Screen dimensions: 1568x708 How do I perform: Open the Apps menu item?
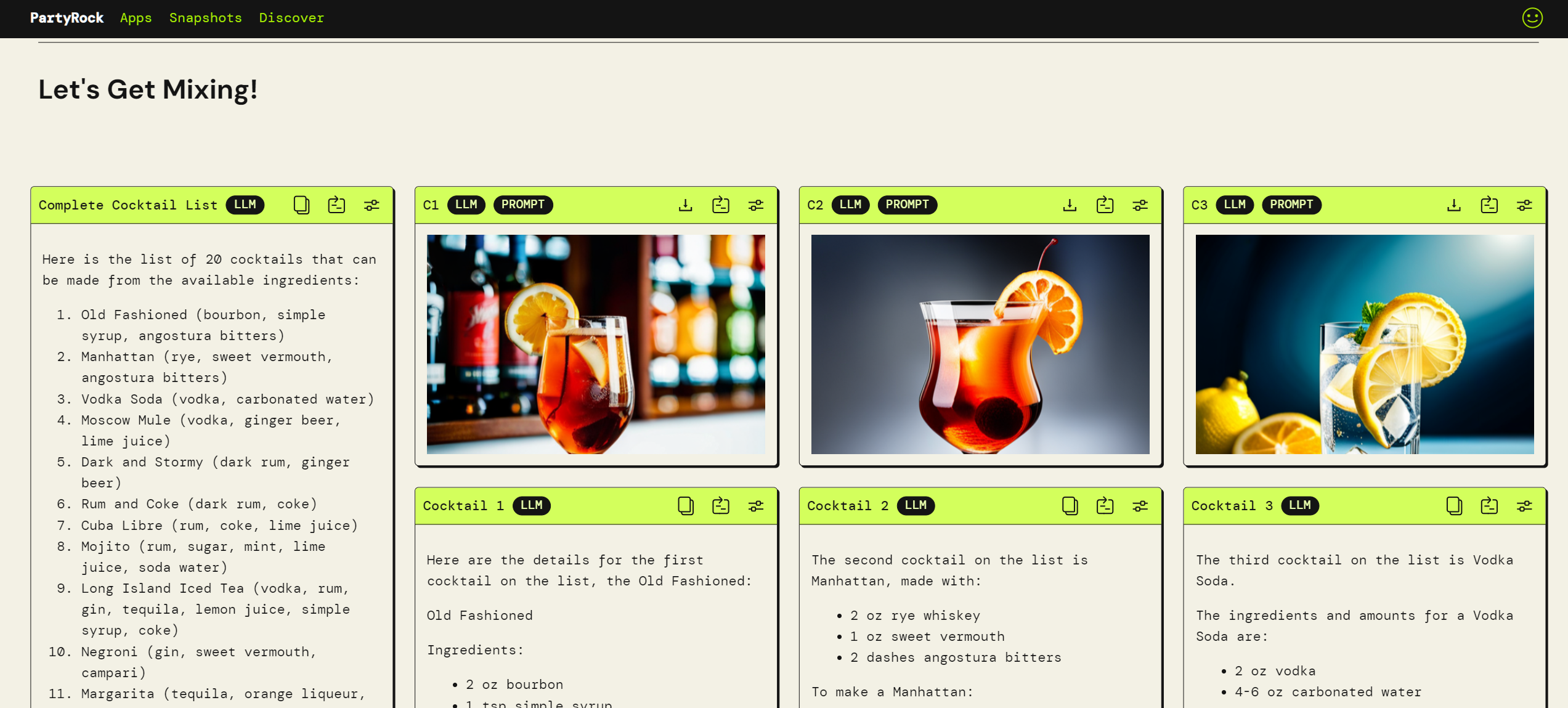coord(136,18)
